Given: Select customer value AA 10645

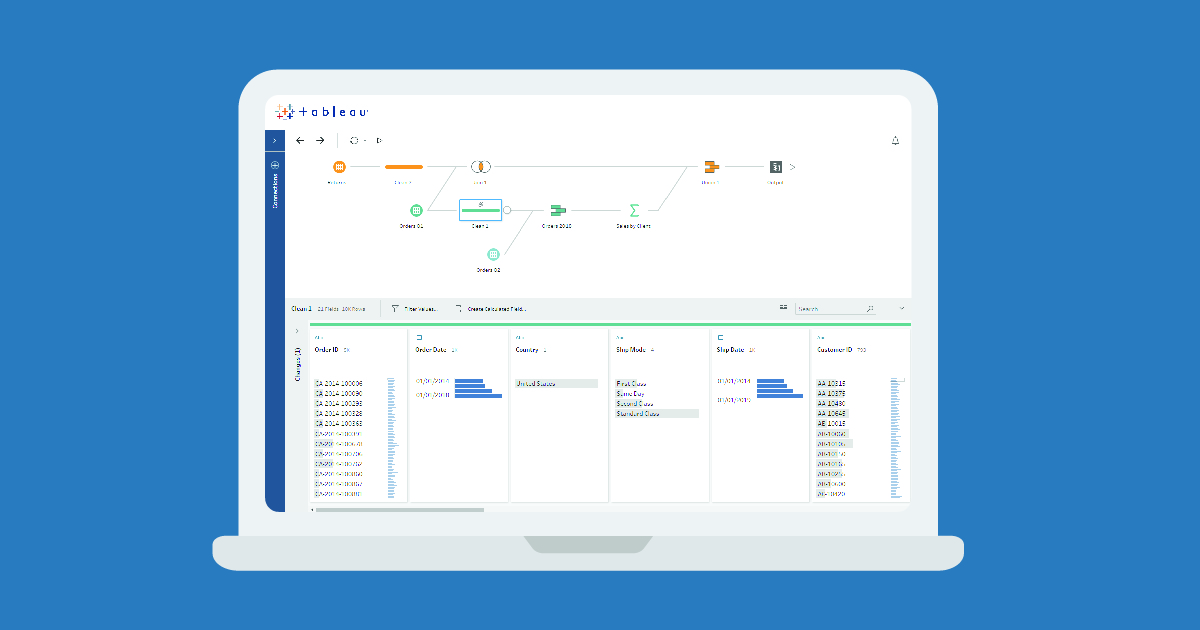Looking at the screenshot, I should [832, 413].
